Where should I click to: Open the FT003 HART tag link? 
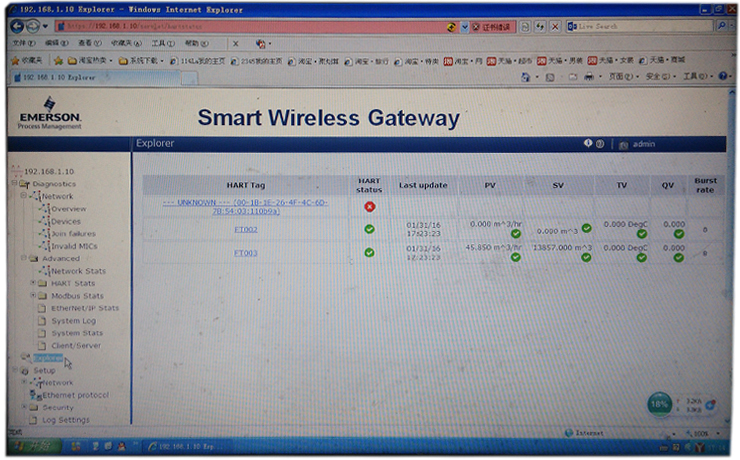[246, 253]
